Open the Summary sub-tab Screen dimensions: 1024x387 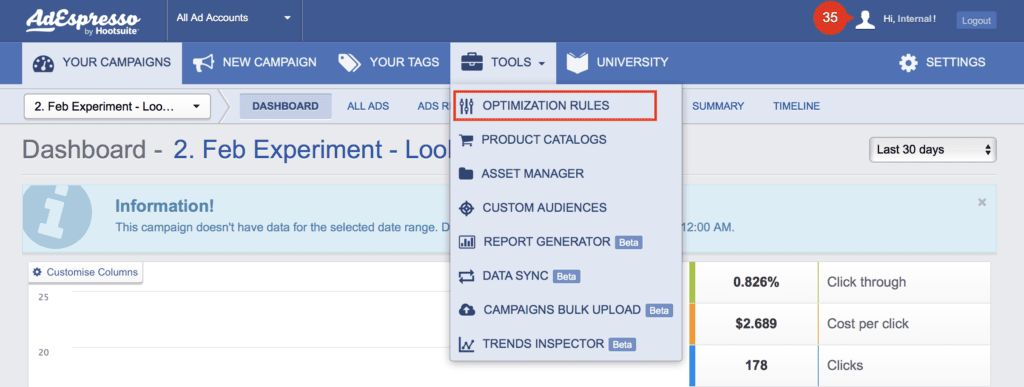coord(718,106)
